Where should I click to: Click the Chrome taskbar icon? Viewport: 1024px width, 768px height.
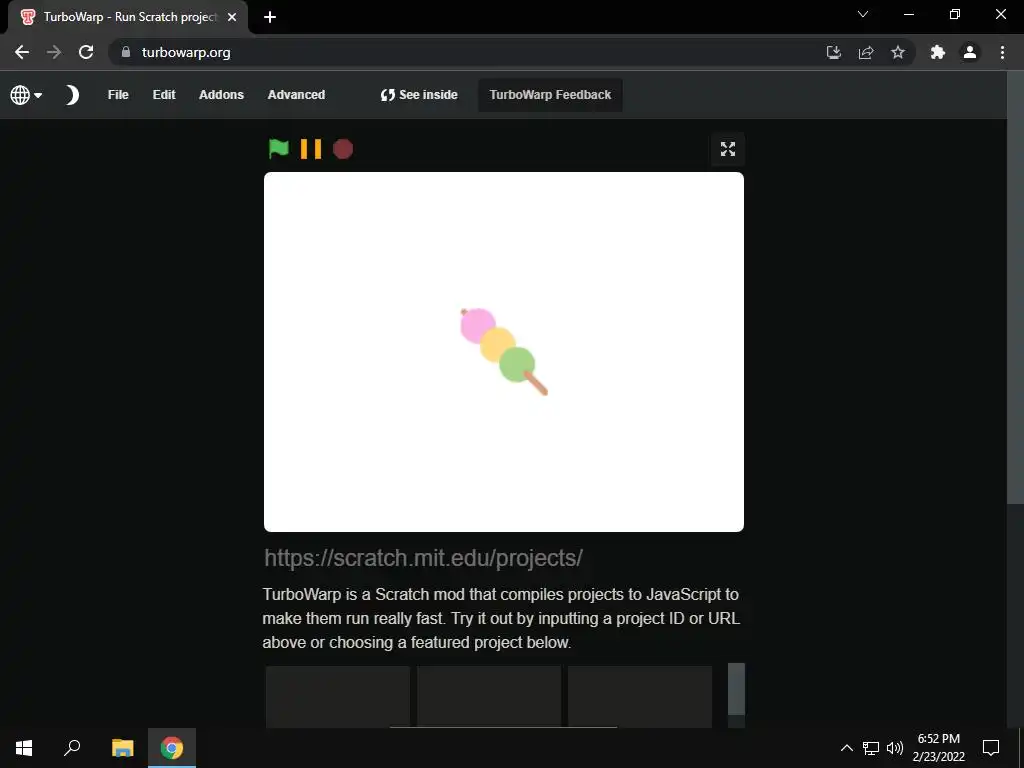(x=172, y=748)
